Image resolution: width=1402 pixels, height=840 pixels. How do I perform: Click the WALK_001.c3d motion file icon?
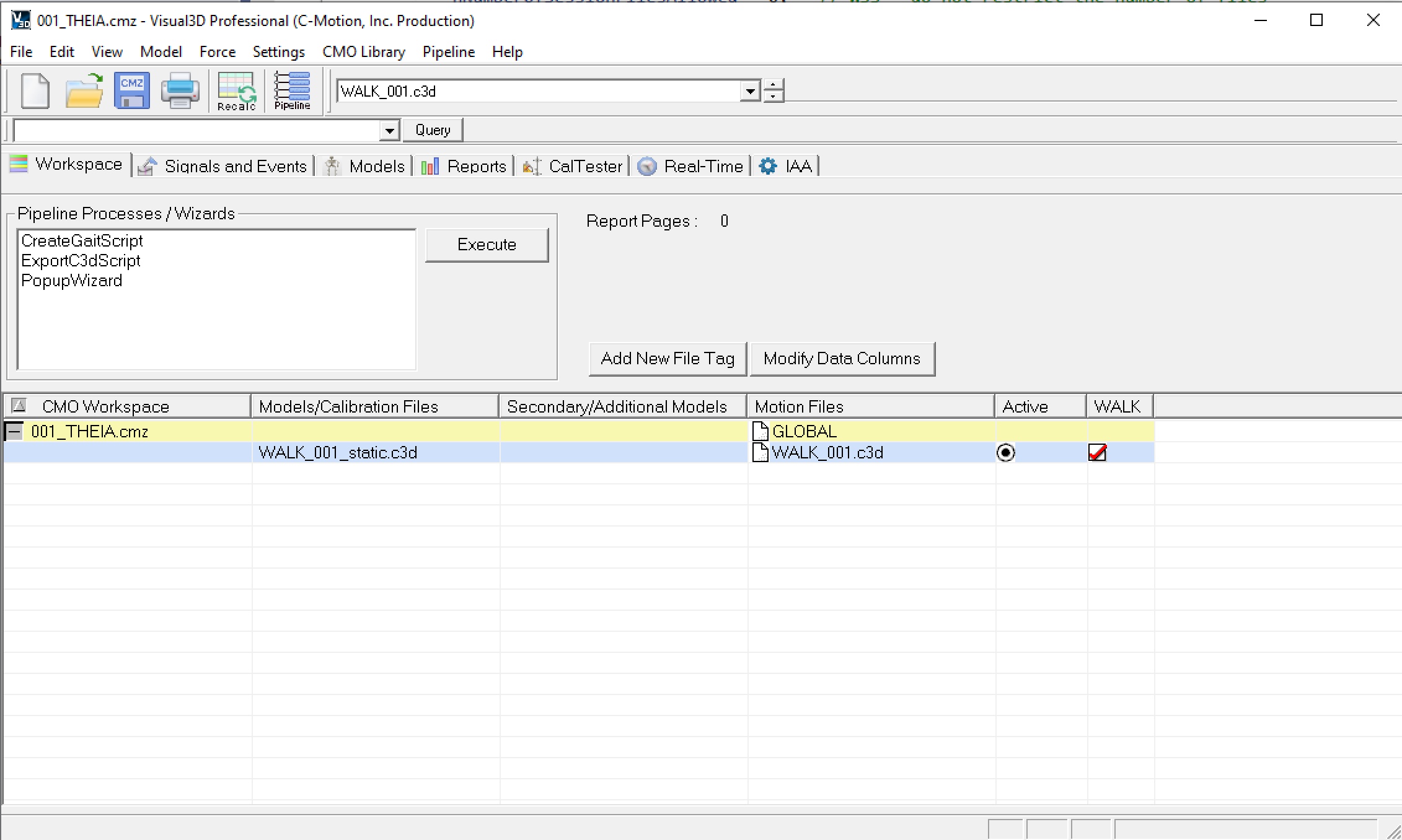coord(760,452)
